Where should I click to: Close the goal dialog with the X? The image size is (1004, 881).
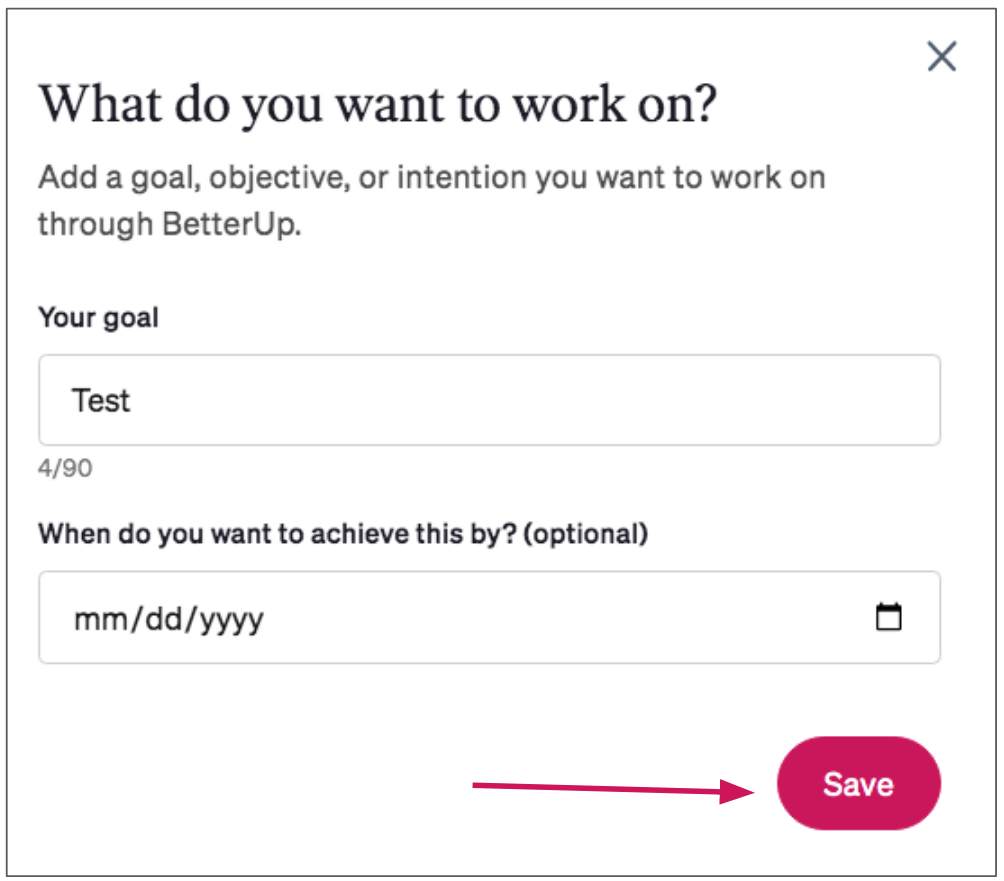click(942, 56)
